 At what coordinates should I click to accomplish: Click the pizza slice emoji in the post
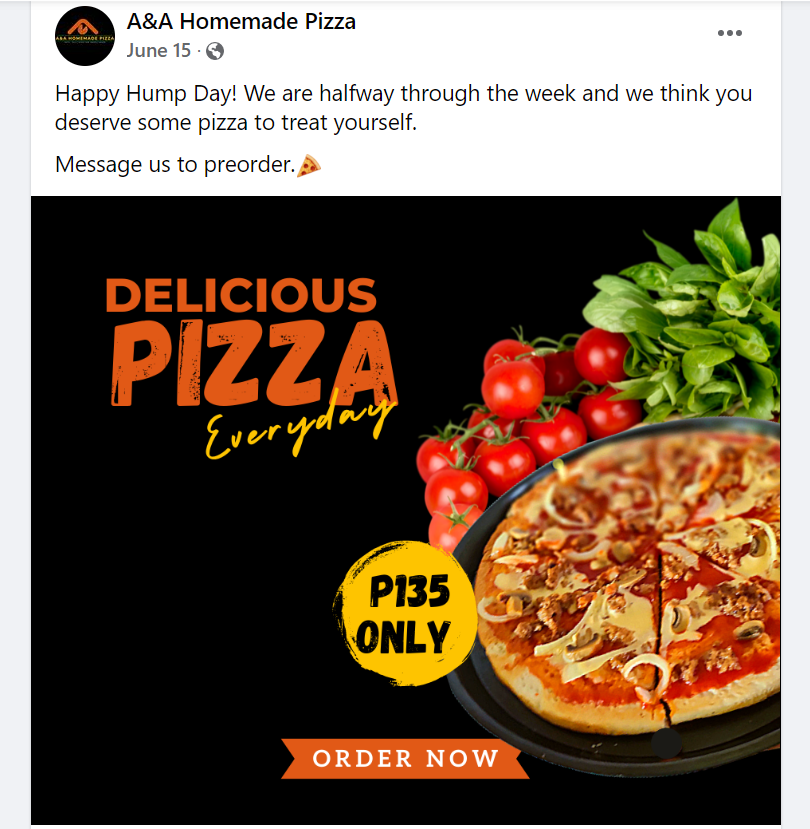309,165
